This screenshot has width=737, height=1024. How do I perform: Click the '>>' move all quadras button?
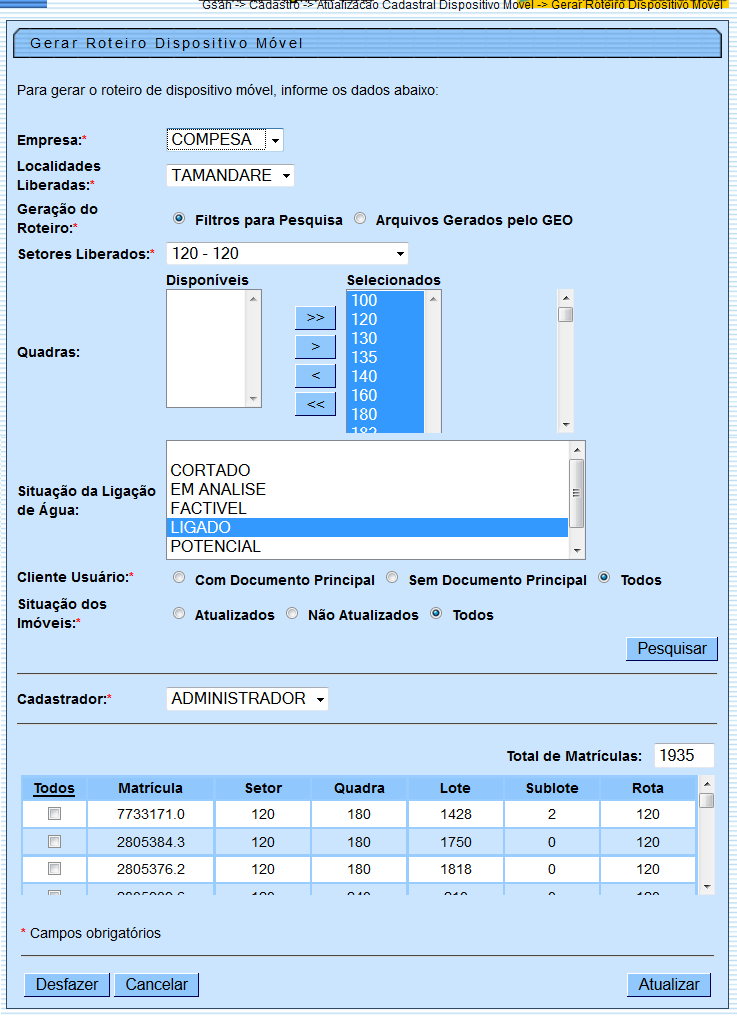[x=315, y=318]
